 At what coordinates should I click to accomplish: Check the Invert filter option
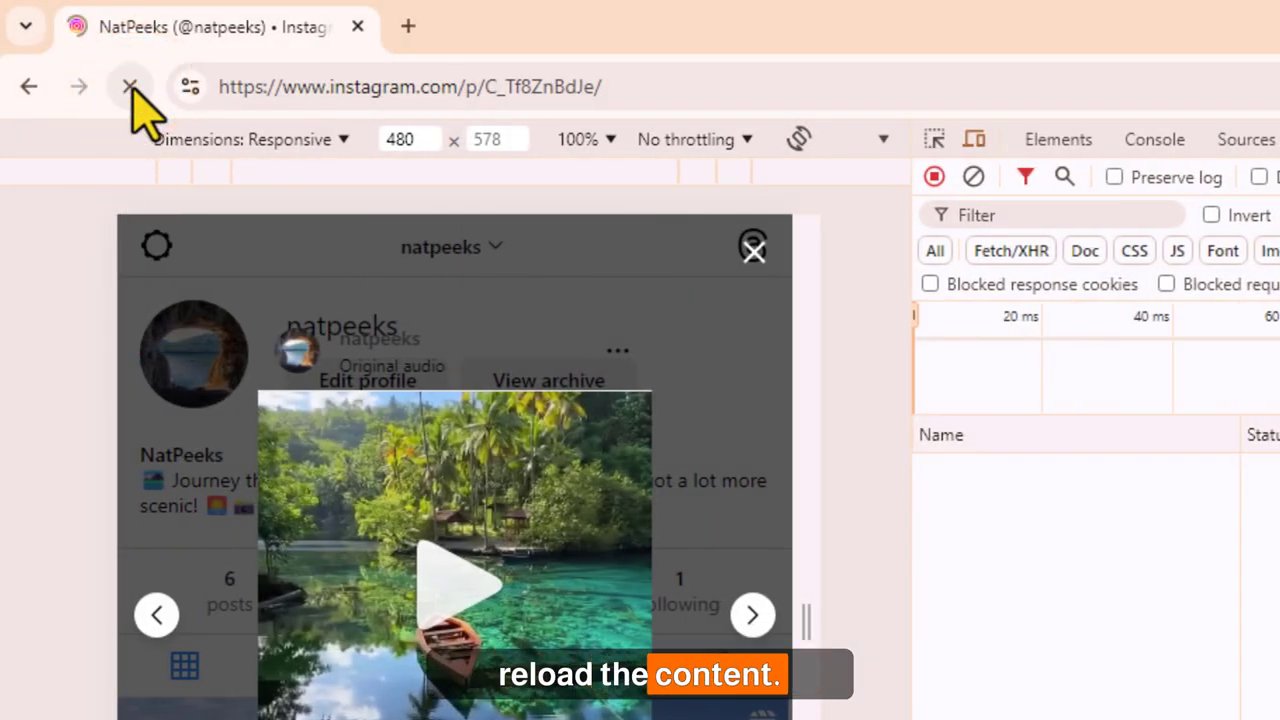click(x=1211, y=215)
